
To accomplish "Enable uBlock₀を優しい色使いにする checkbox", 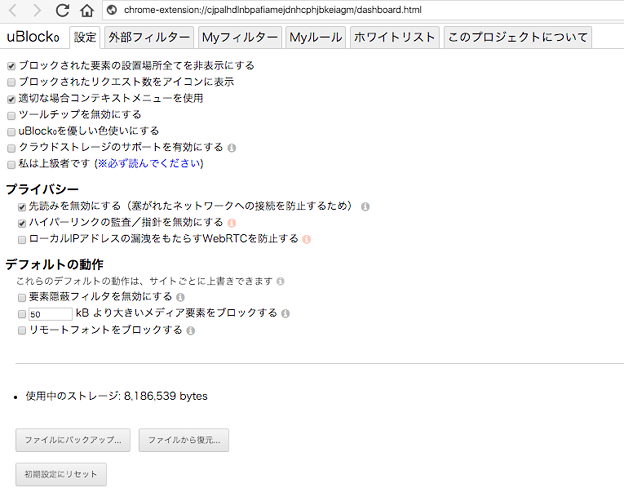I will (x=11, y=132).
